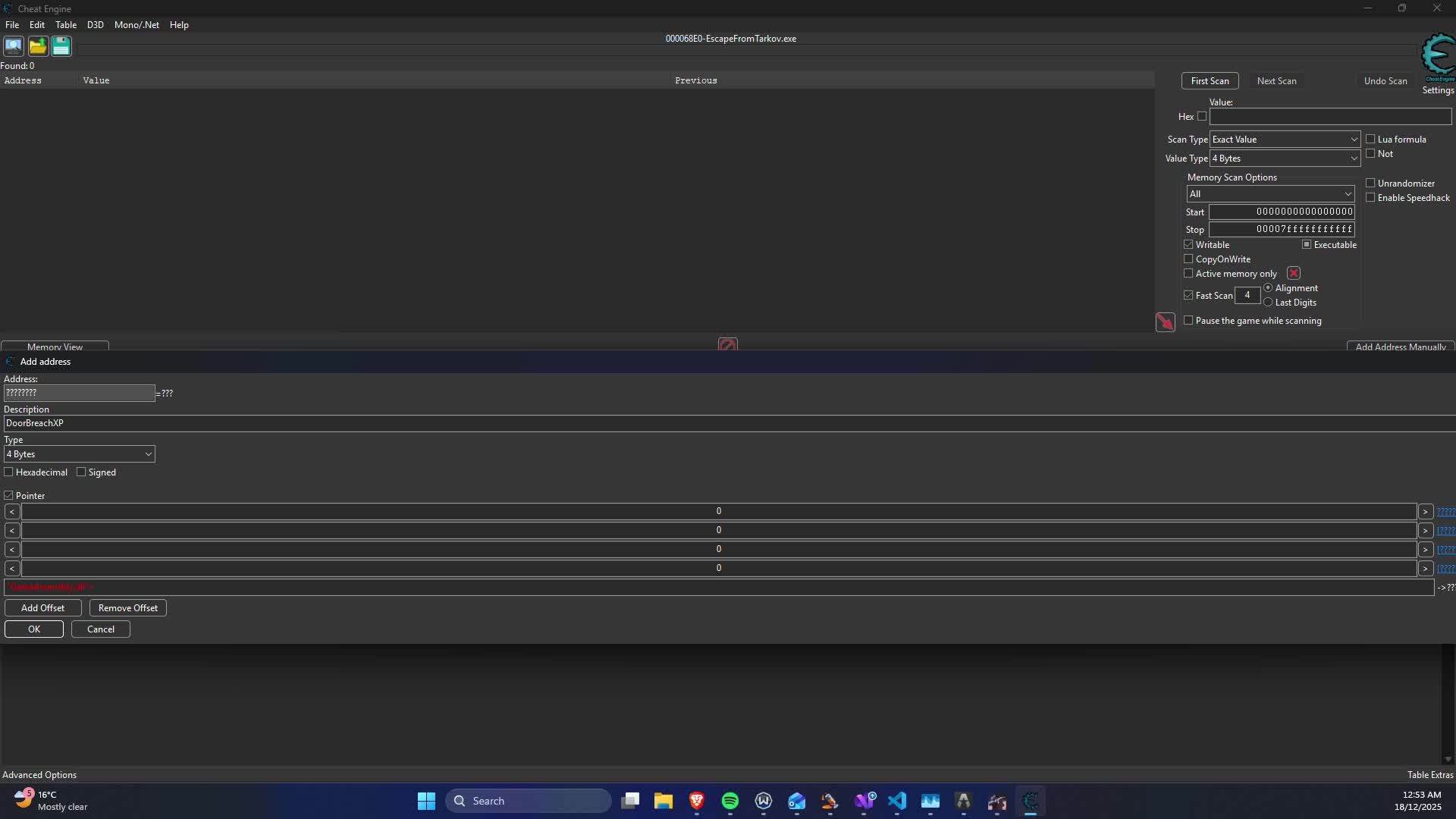Open the Table menu
This screenshot has width=1456, height=819.
click(66, 25)
